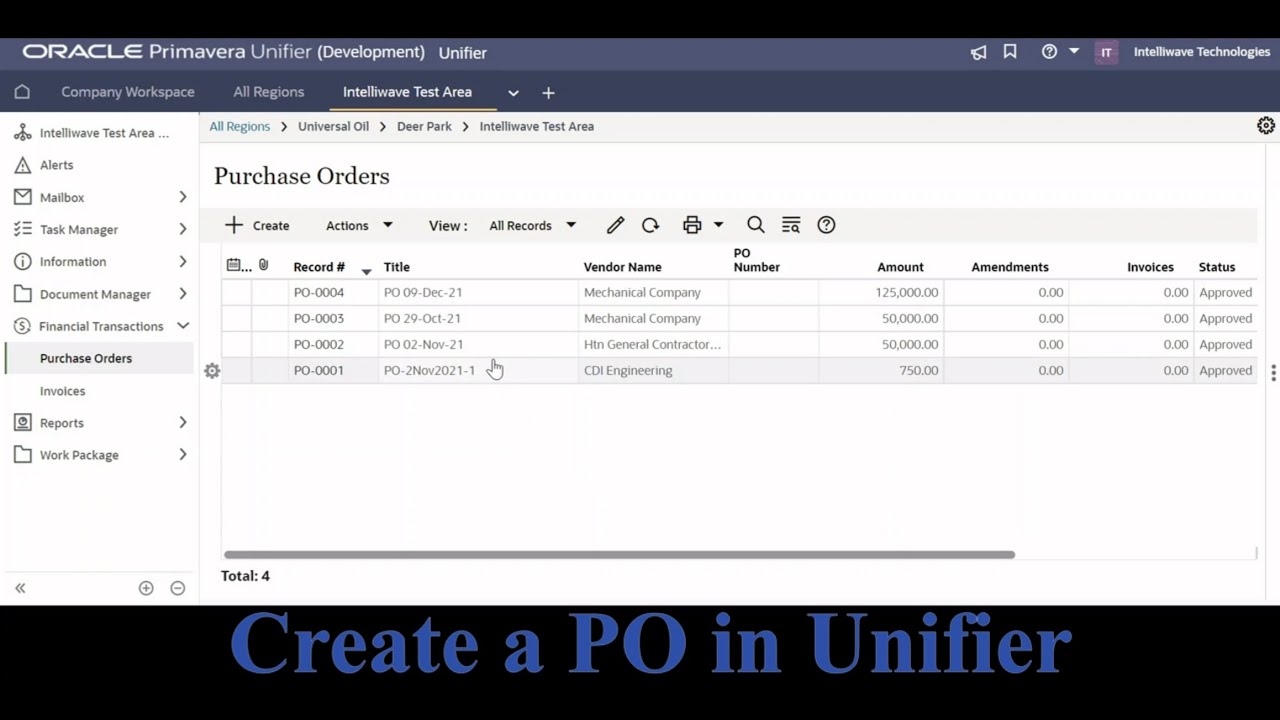
Task: Click the collapse-all minus circle icon
Action: [178, 588]
